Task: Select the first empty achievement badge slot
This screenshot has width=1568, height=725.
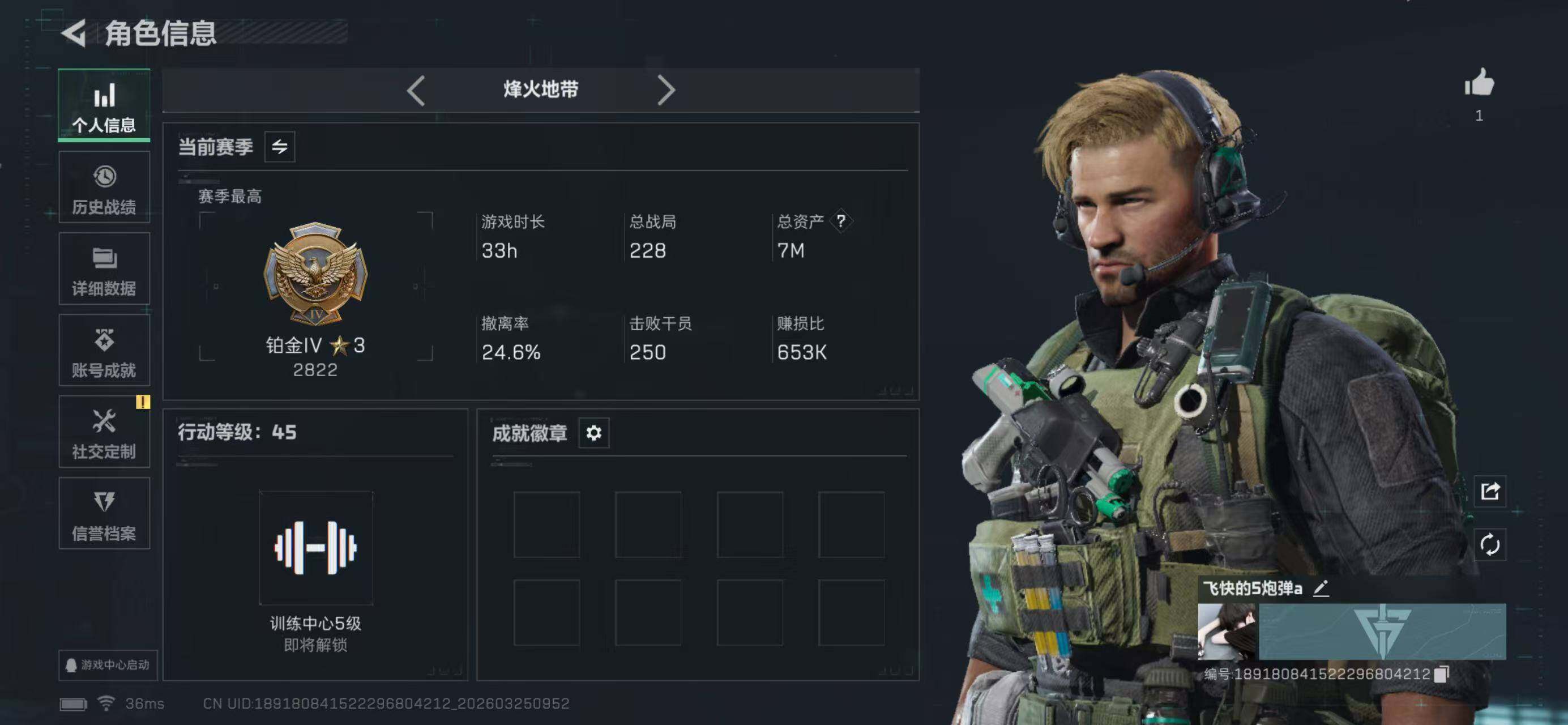Action: coord(546,524)
